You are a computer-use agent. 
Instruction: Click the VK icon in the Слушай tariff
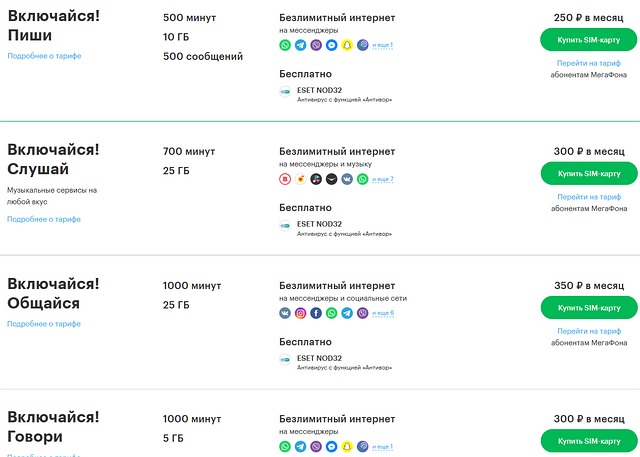347,179
